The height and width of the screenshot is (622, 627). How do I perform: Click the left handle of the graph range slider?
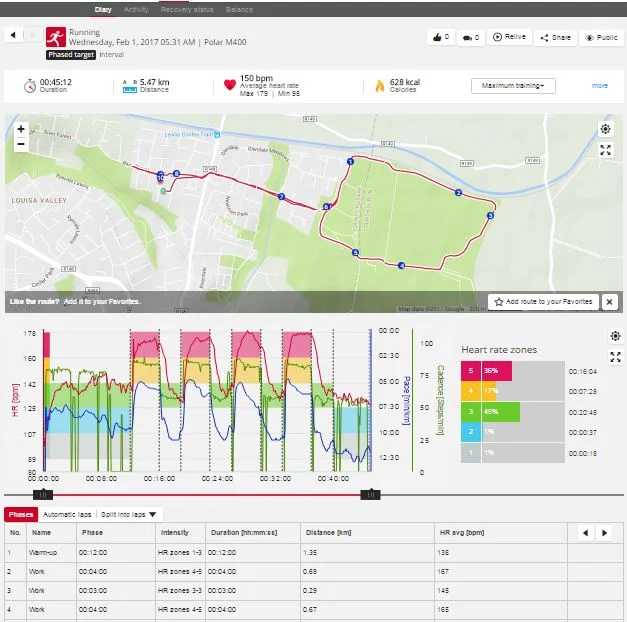pos(41,494)
